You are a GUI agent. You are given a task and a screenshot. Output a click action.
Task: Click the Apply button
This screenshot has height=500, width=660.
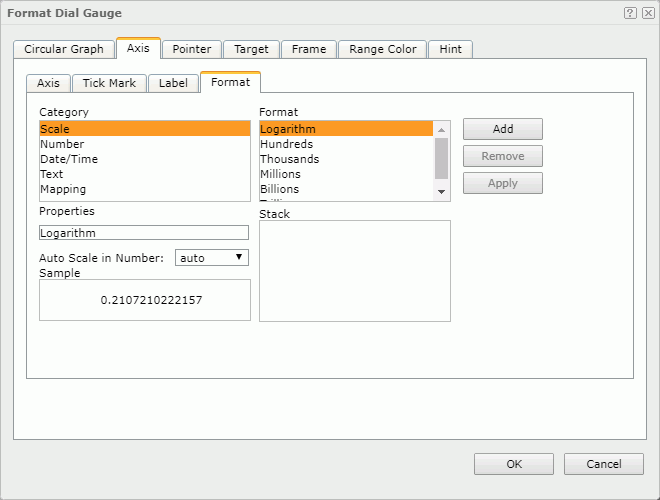point(503,183)
